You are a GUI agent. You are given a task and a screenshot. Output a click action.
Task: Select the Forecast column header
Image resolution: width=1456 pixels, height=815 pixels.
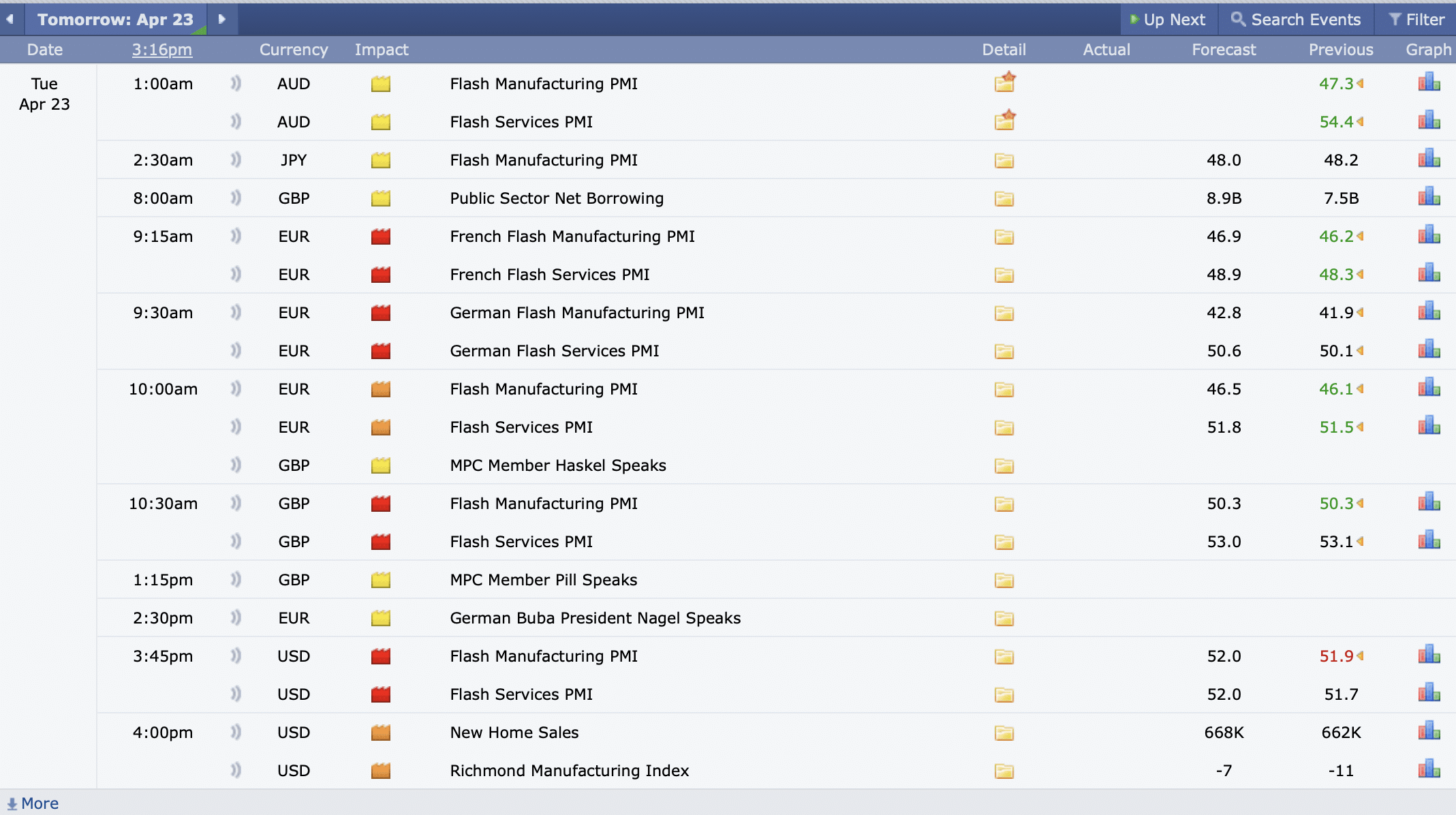[x=1224, y=50]
